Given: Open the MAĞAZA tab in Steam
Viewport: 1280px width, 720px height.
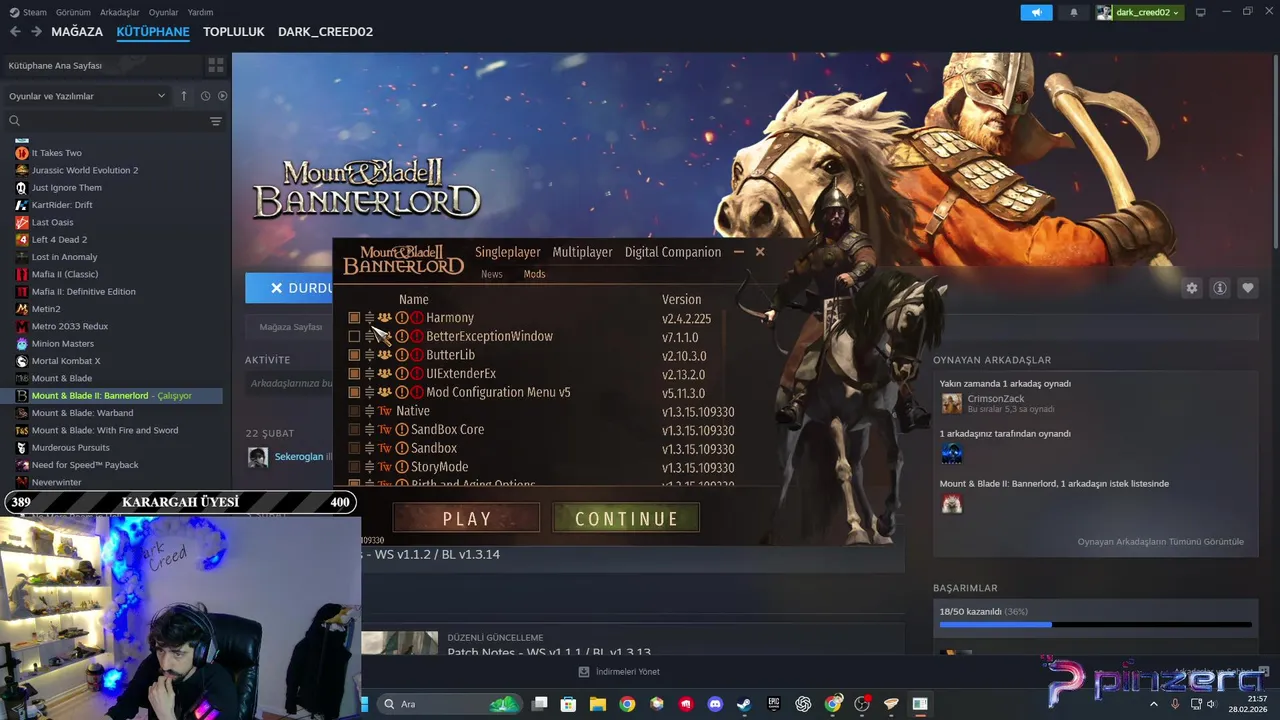Looking at the screenshot, I should (x=77, y=32).
